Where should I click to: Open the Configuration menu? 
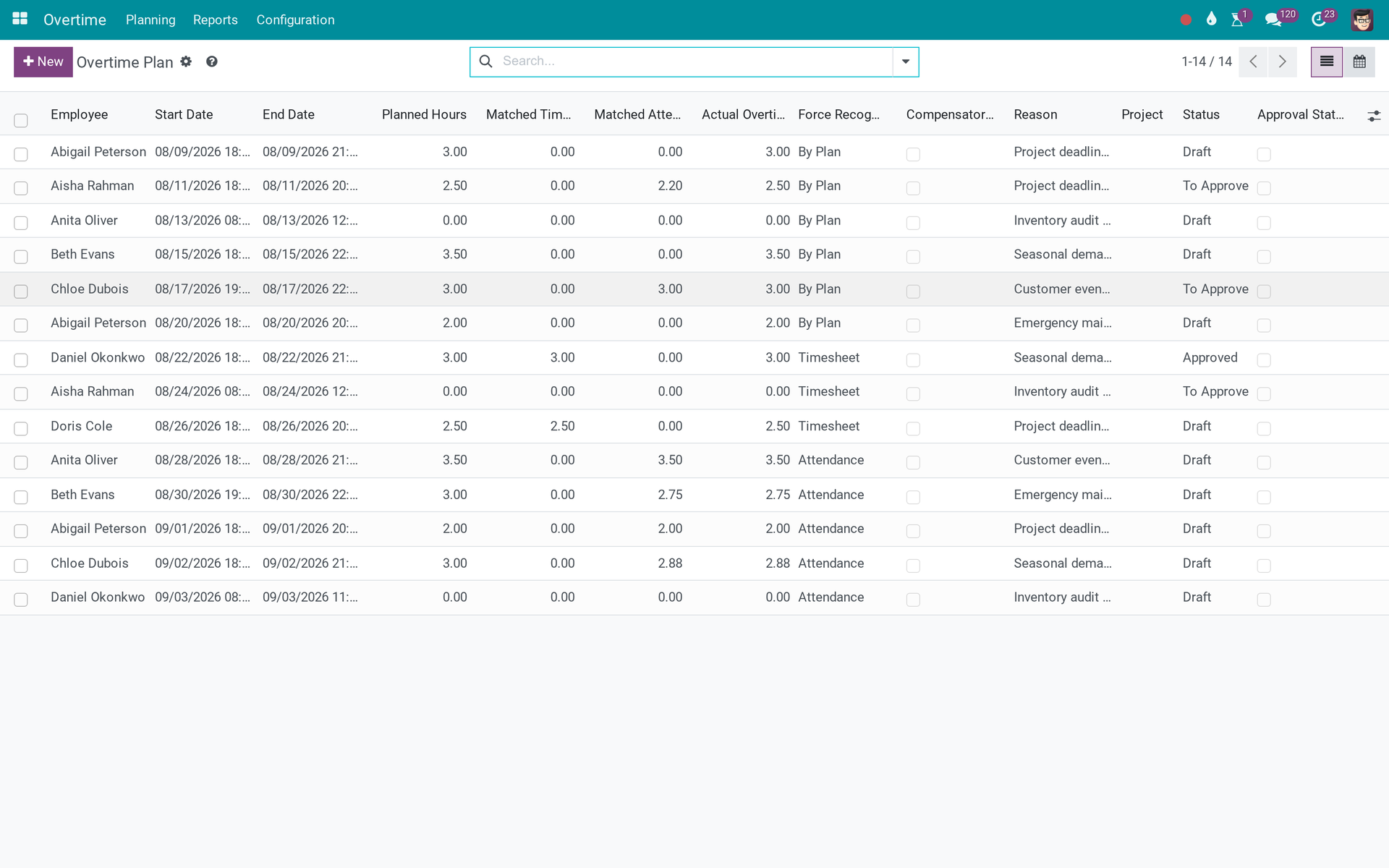pyautogui.click(x=295, y=20)
